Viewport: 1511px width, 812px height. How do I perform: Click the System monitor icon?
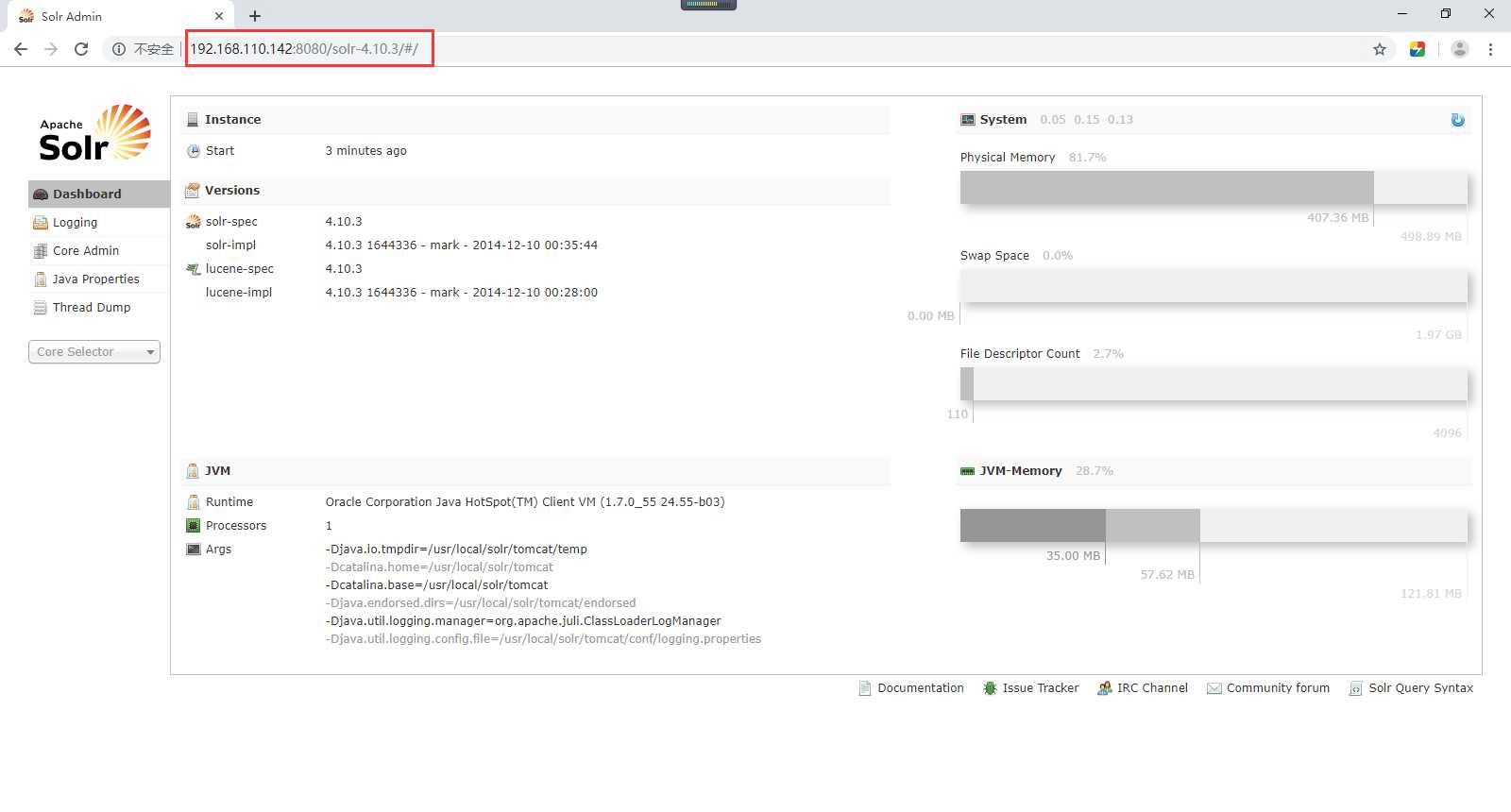968,120
